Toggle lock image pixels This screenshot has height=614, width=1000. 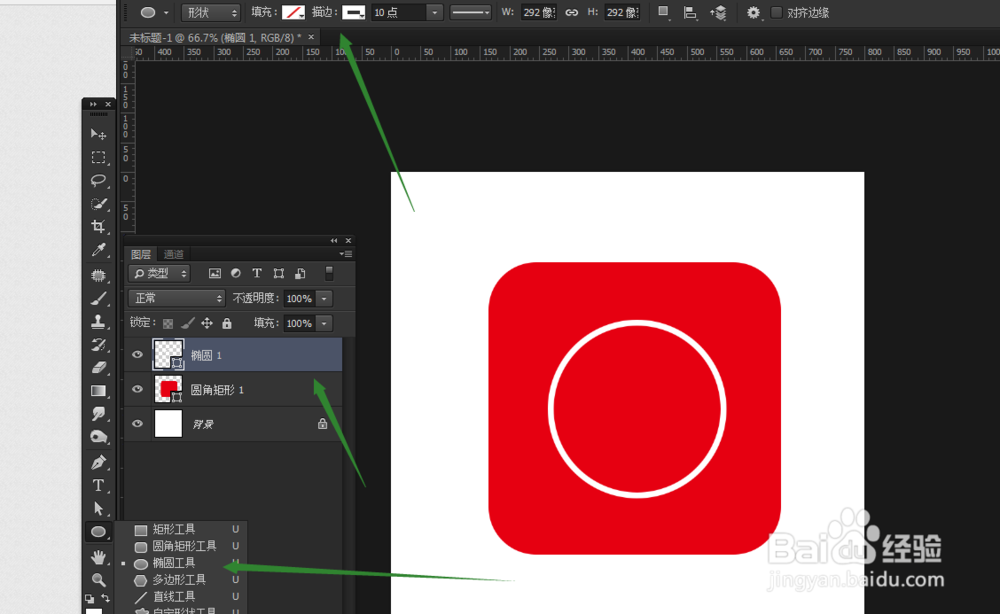point(188,323)
